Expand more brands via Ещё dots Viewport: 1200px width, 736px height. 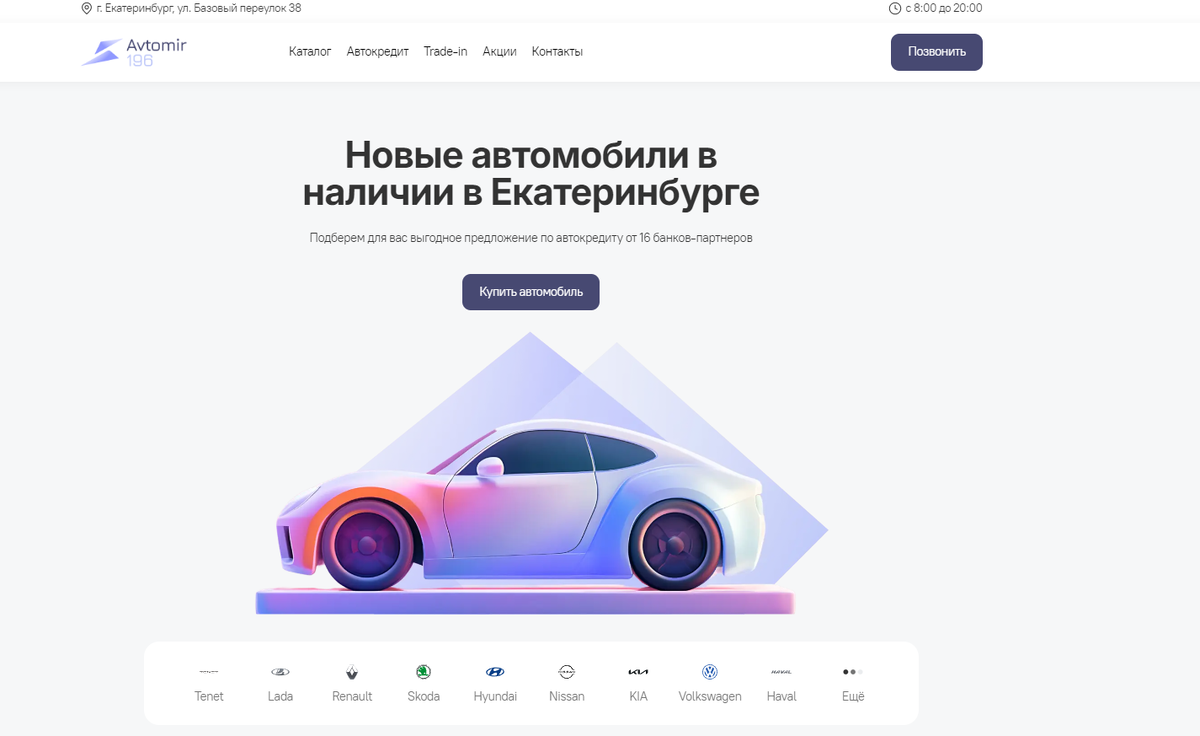[x=853, y=672]
